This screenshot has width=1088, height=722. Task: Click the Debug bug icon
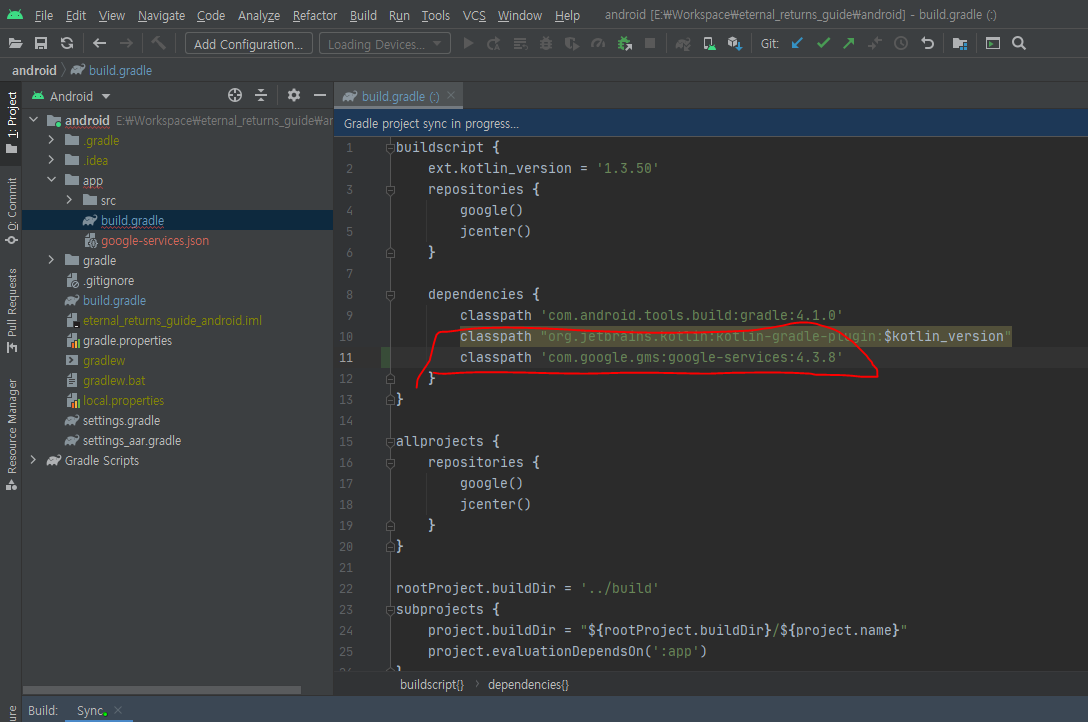click(x=546, y=44)
